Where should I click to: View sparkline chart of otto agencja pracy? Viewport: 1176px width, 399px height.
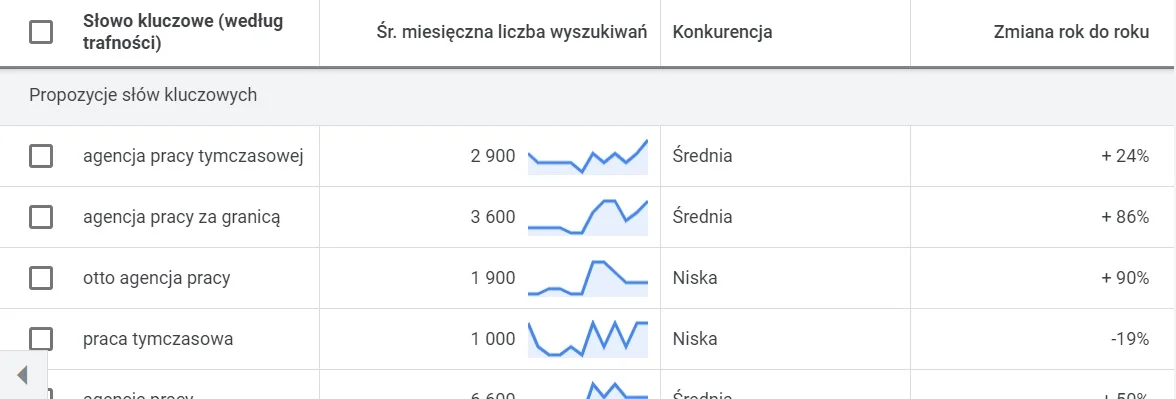point(588,278)
